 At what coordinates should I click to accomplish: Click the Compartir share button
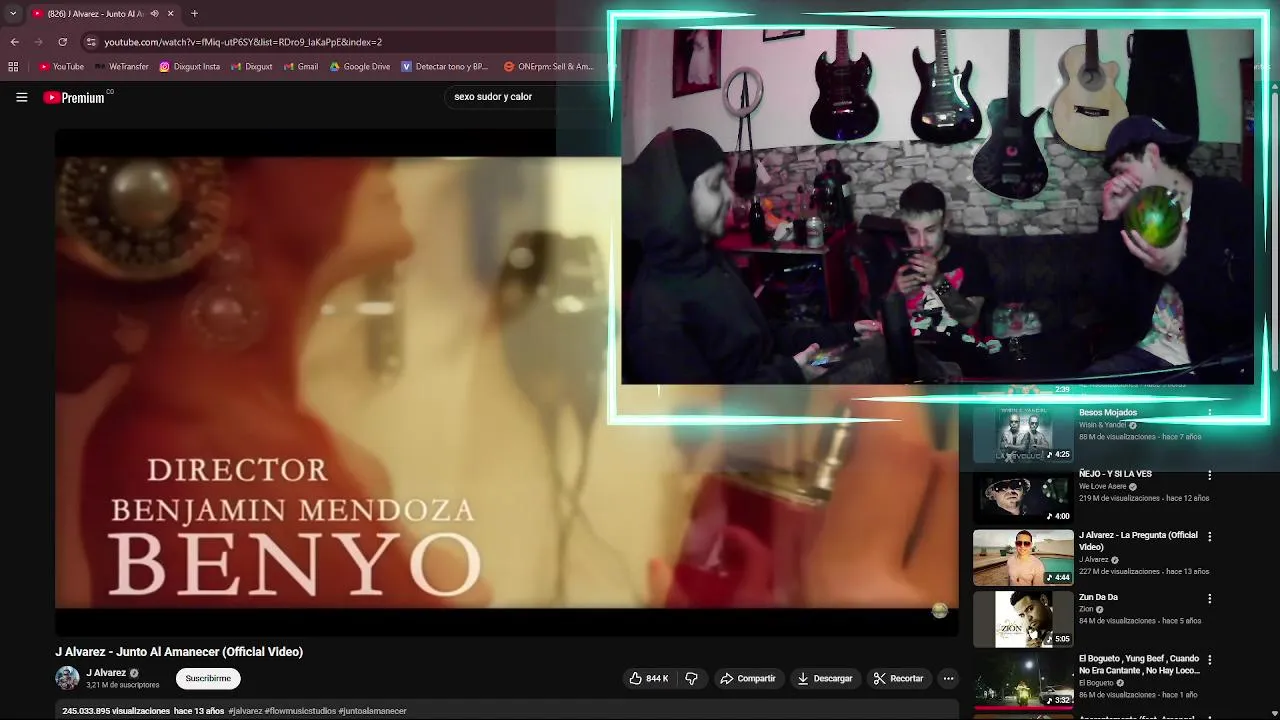(x=748, y=678)
